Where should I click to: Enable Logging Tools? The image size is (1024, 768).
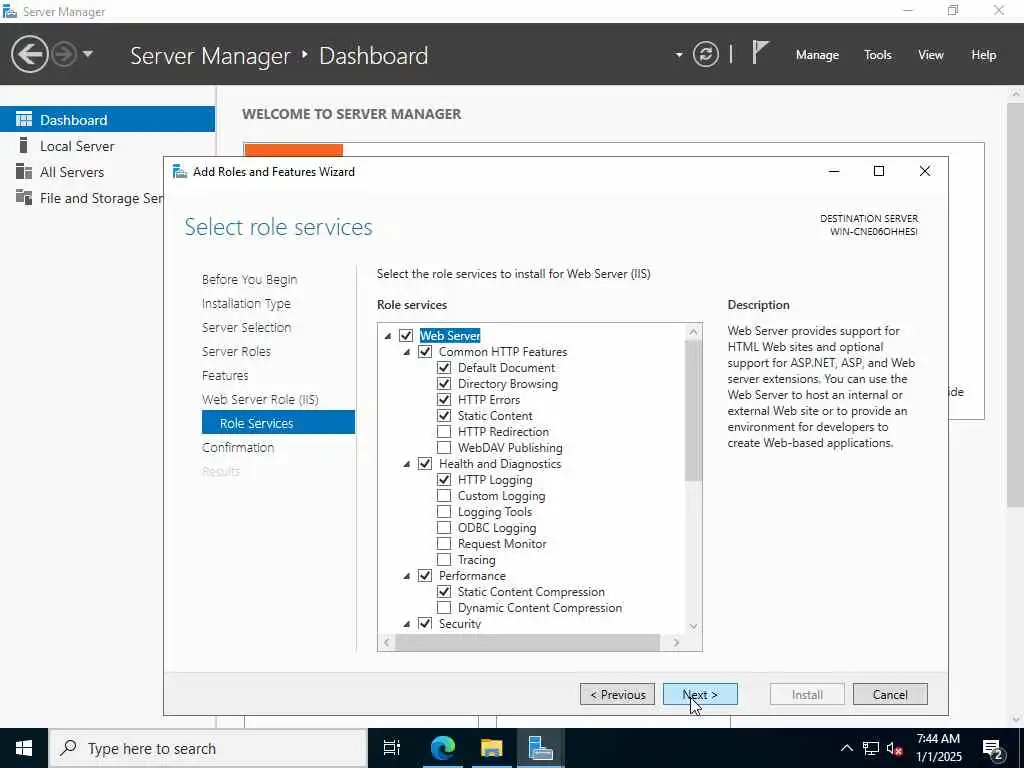[444, 511]
